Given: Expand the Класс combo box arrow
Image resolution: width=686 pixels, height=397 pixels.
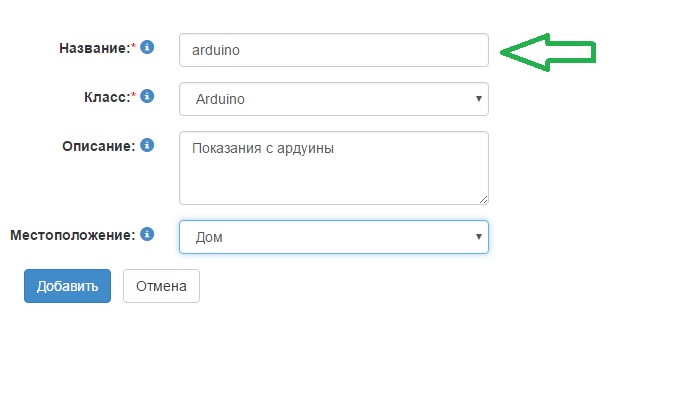Looking at the screenshot, I should point(479,99).
